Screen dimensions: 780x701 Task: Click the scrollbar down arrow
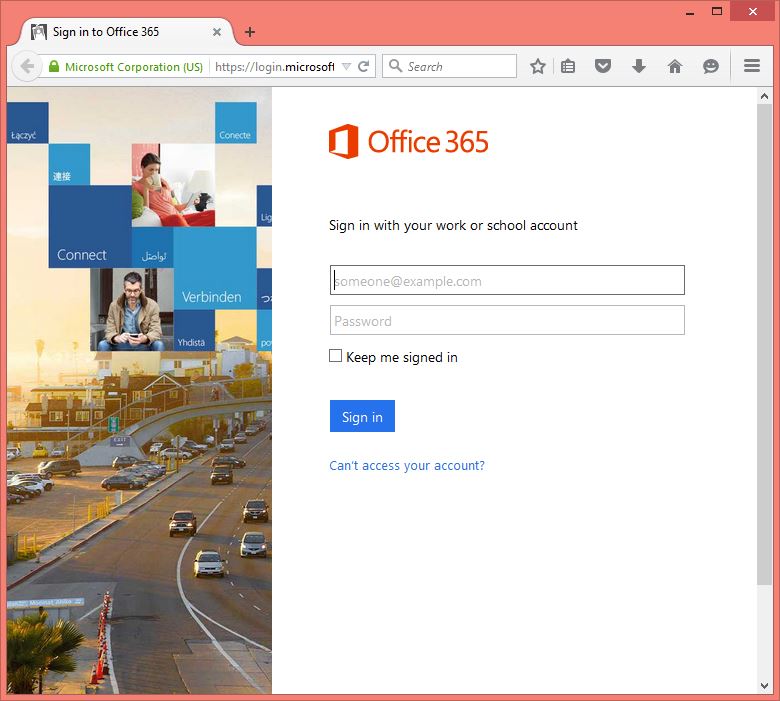765,686
